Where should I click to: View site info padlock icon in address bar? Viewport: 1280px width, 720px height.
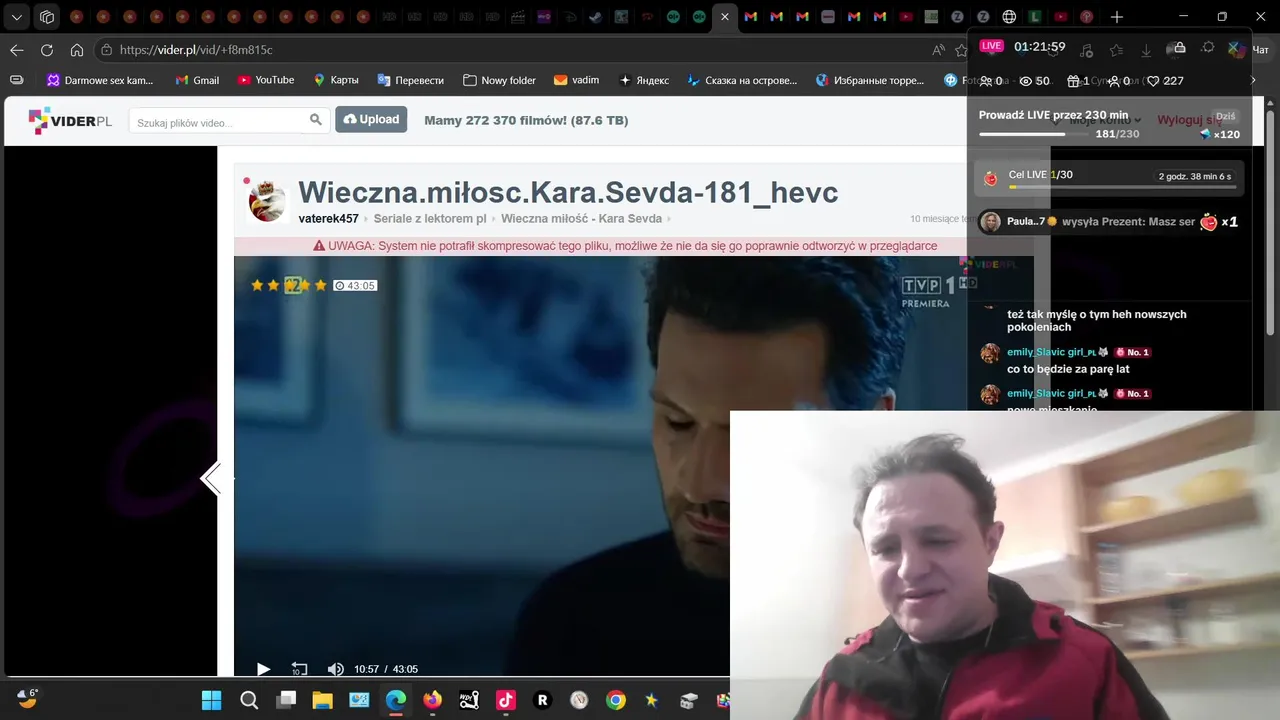106,50
